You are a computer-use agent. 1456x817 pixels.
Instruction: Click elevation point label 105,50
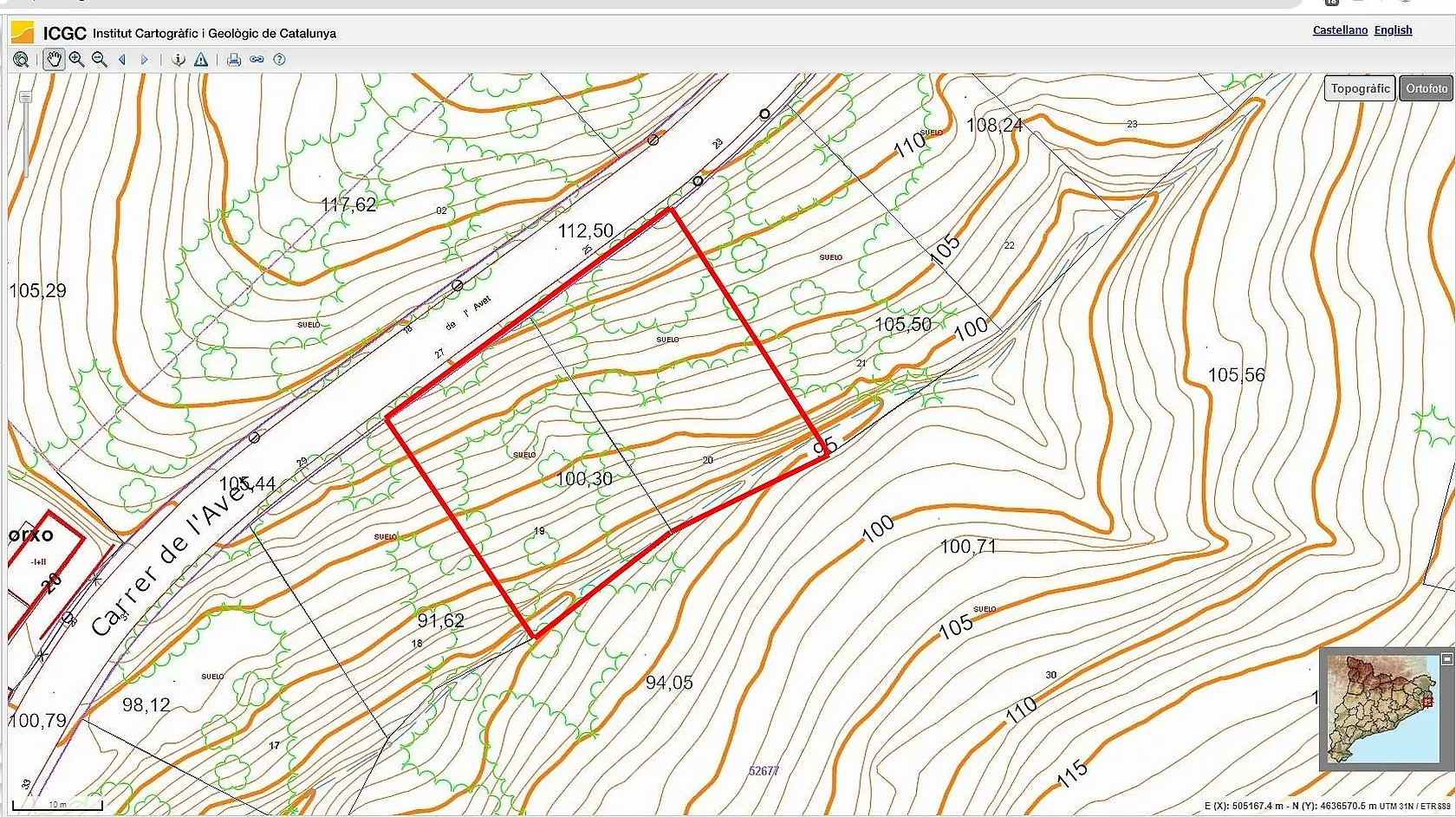coord(902,324)
